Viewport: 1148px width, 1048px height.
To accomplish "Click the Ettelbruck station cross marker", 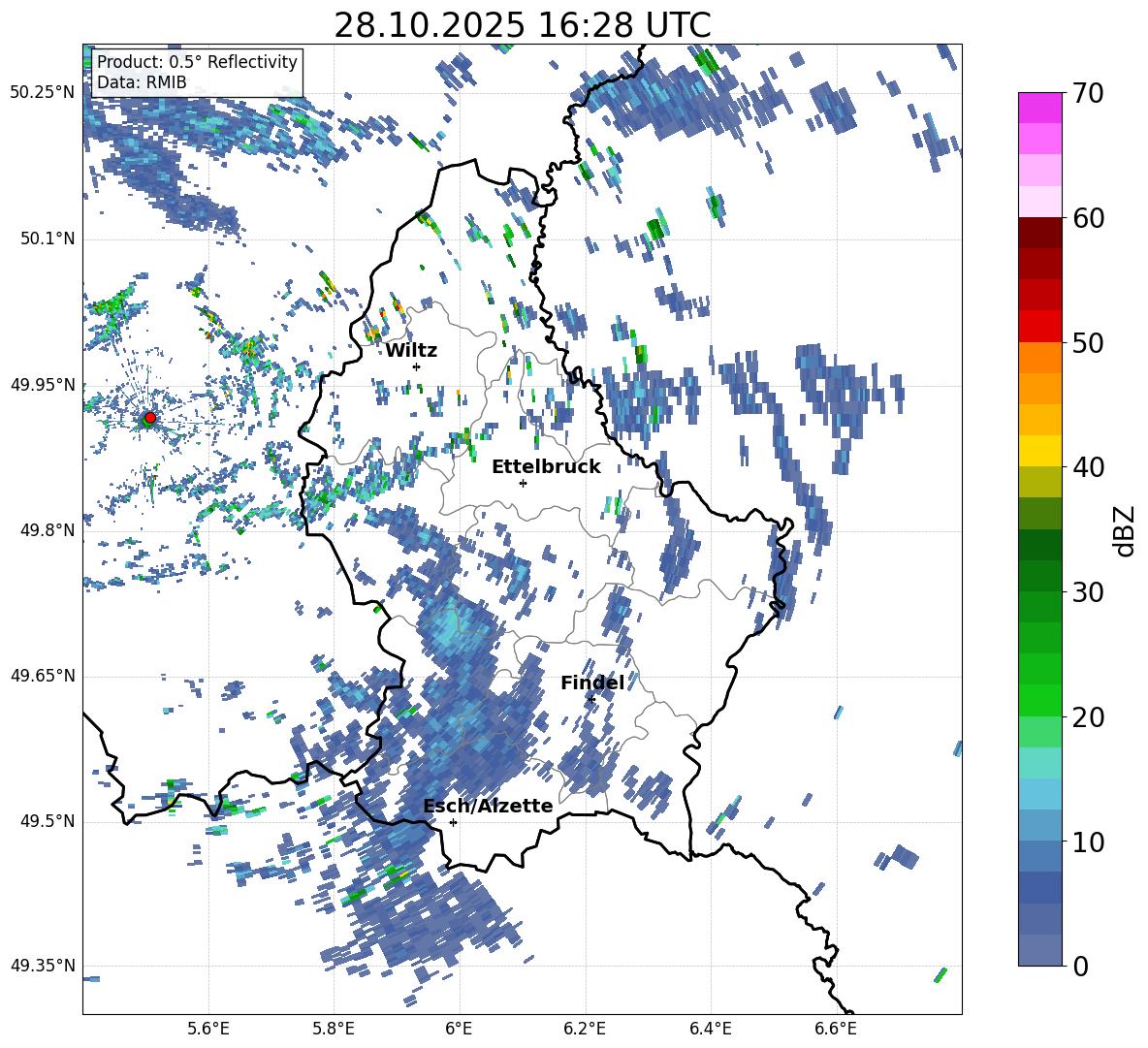I will (523, 483).
